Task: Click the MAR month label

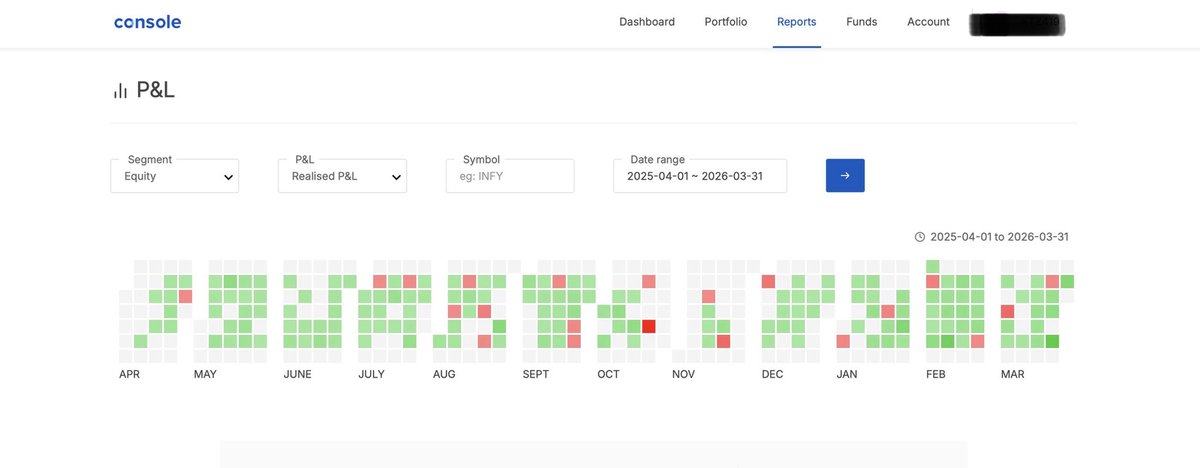Action: pos(1012,375)
